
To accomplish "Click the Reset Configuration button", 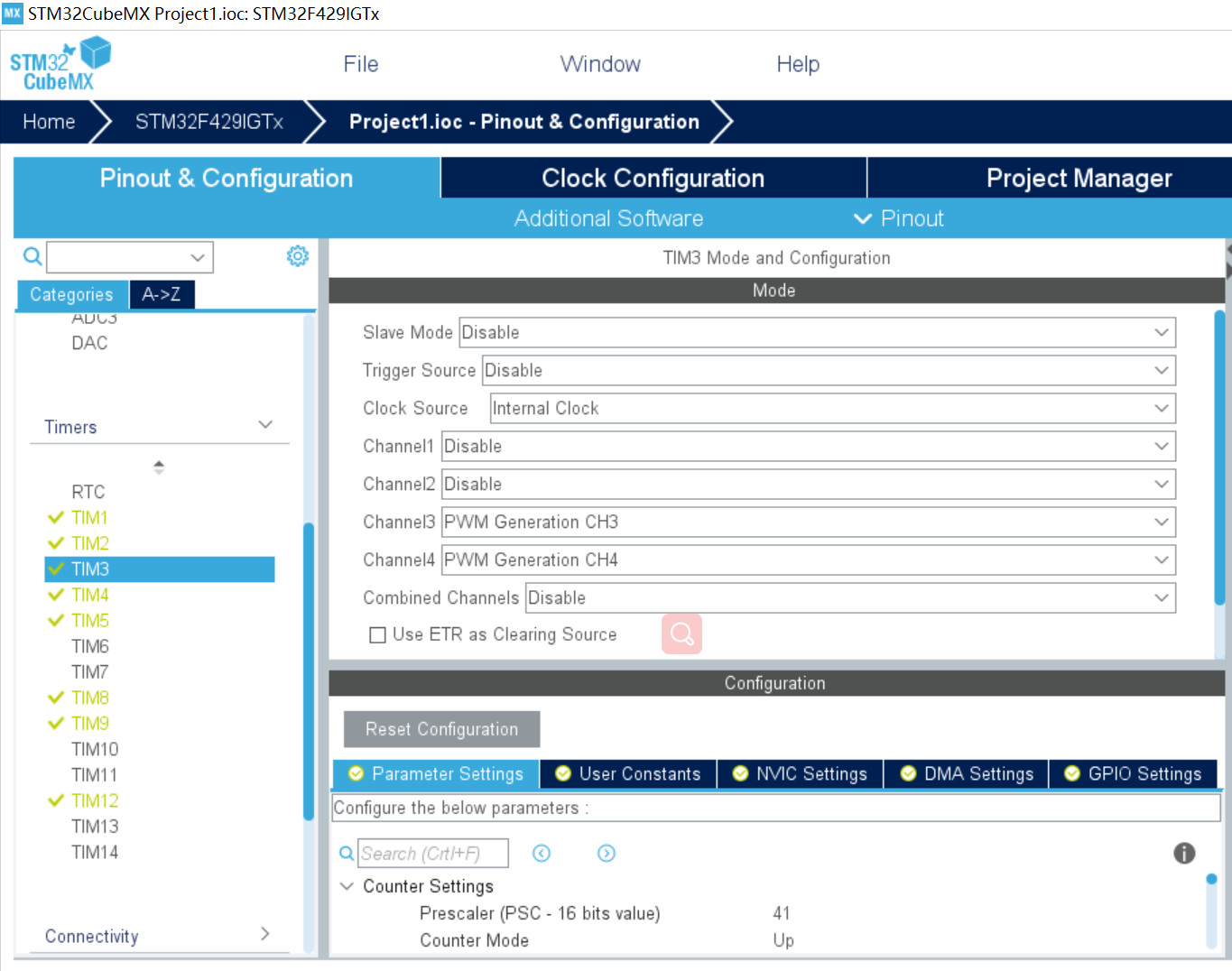I will coord(442,729).
